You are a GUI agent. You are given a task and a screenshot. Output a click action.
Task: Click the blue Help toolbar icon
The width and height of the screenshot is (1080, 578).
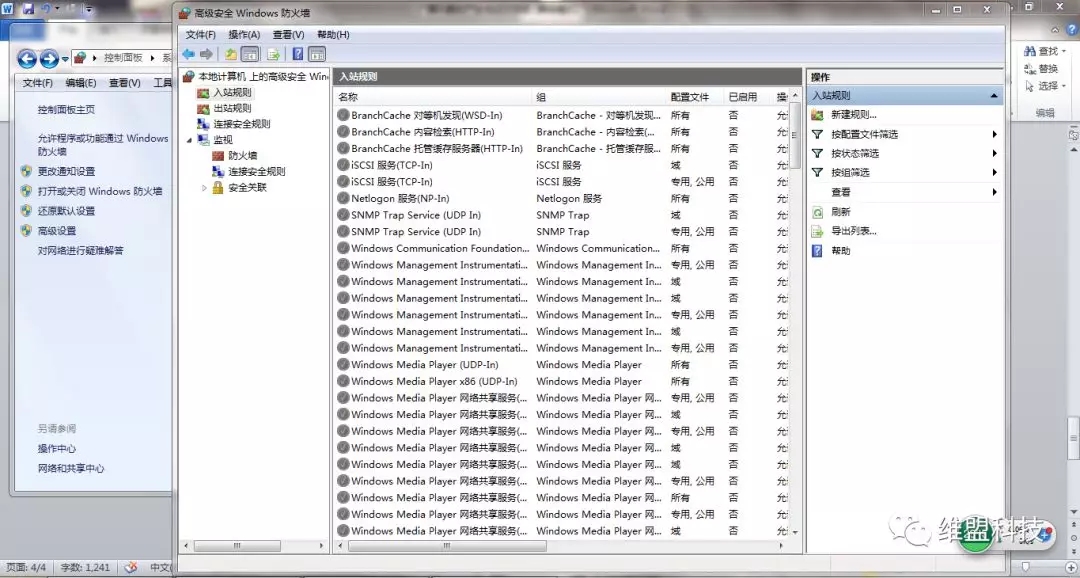click(298, 54)
